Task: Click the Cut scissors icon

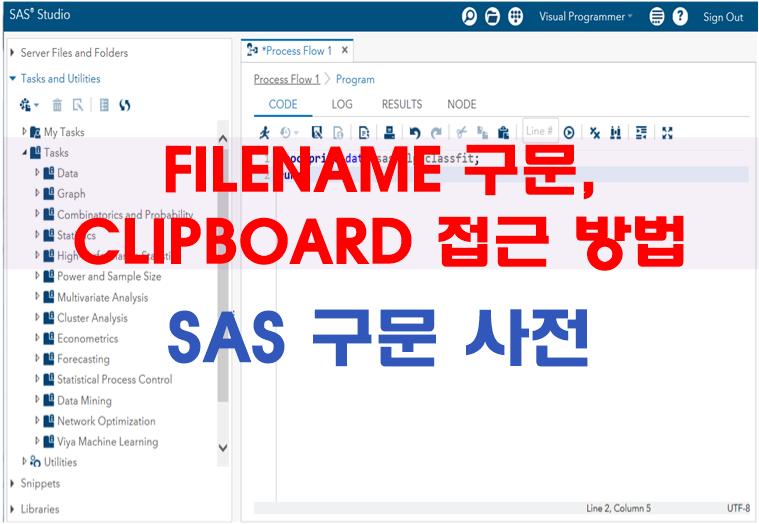Action: coord(461,132)
